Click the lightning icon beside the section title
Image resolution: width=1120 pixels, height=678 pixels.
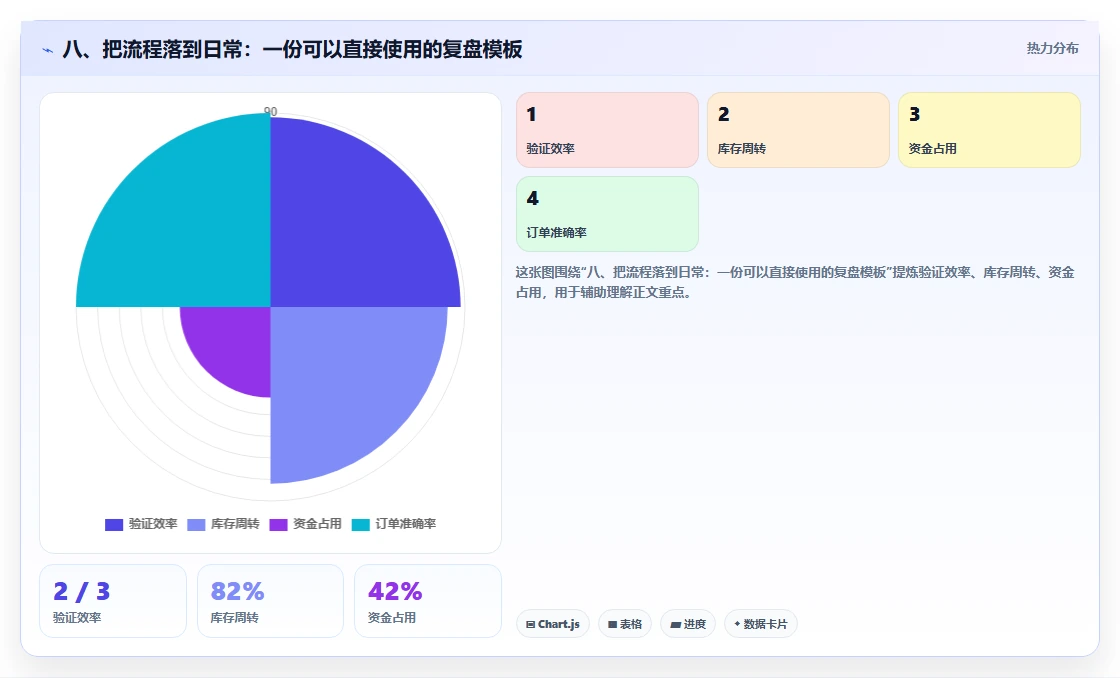(x=48, y=50)
